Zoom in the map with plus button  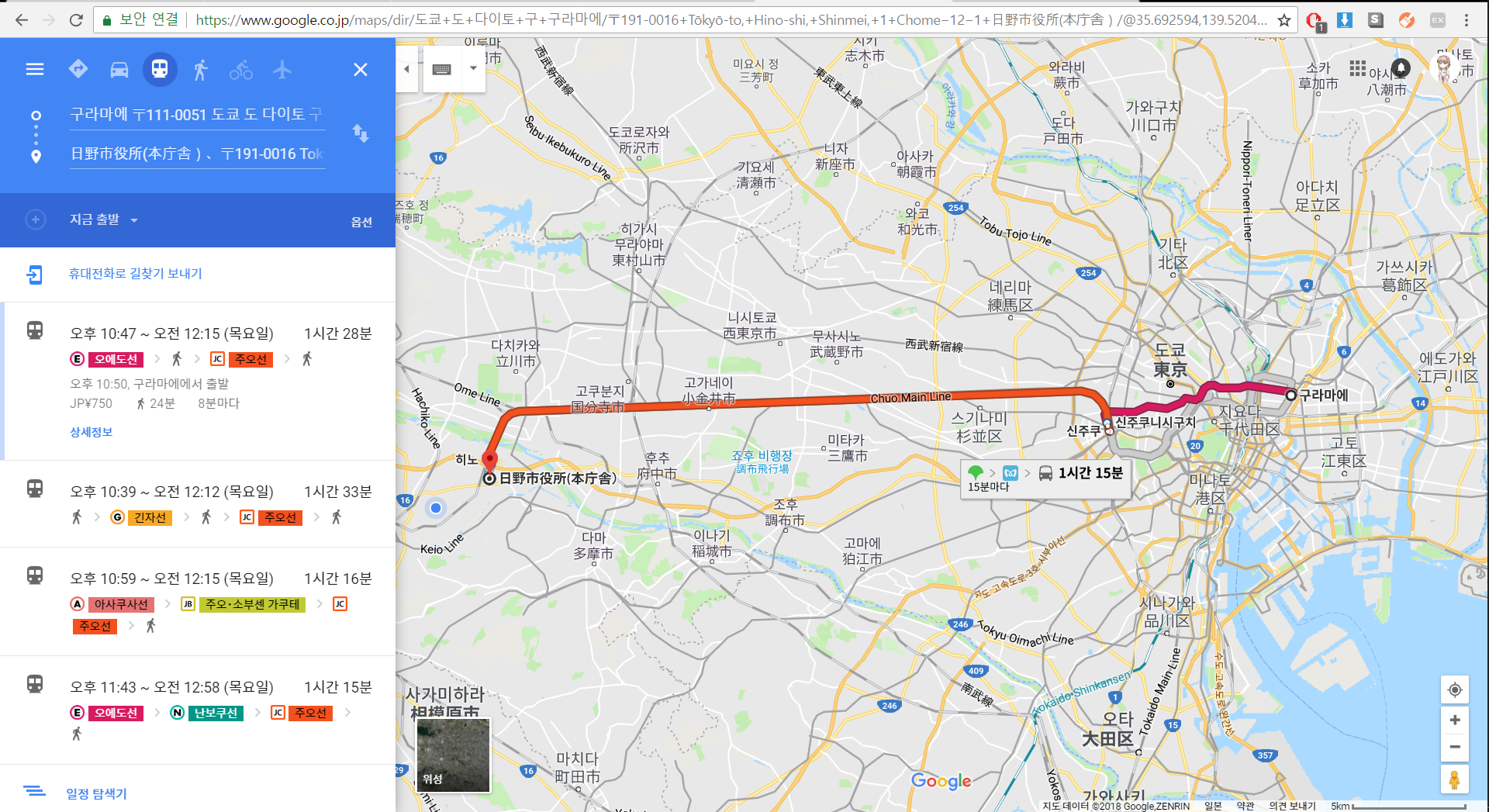tap(1455, 720)
